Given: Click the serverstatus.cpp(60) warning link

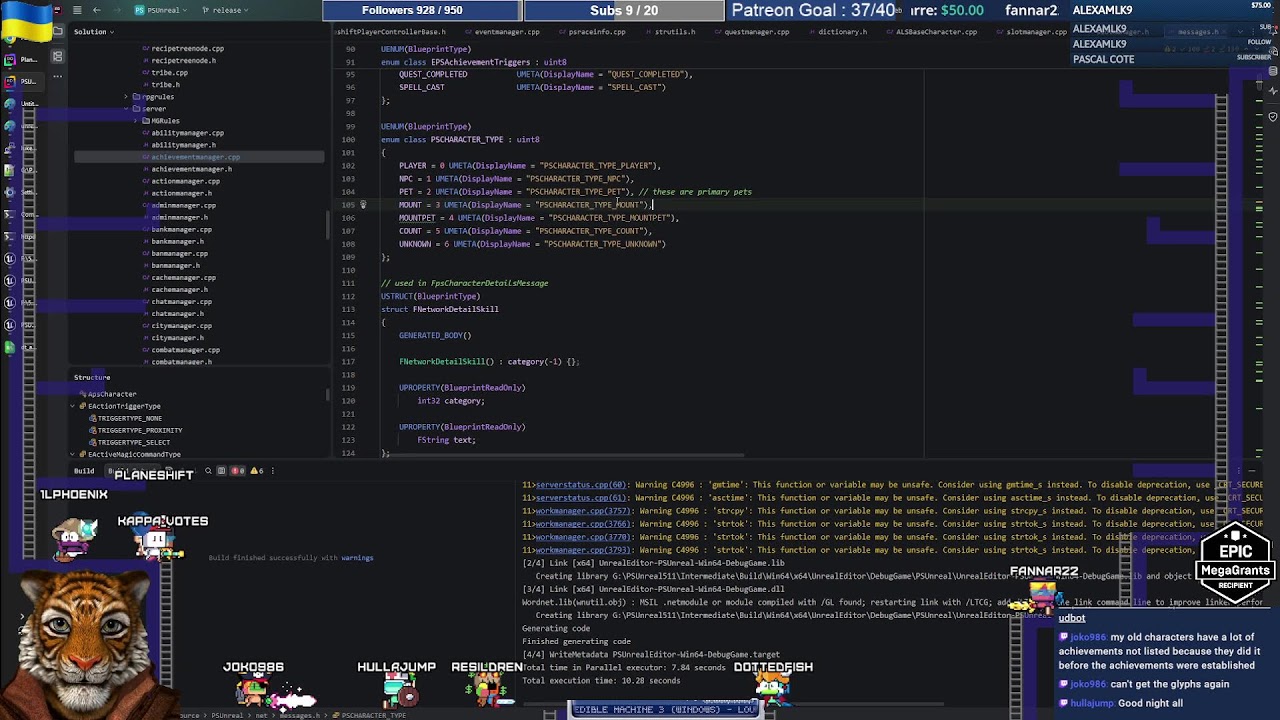Looking at the screenshot, I should 580,485.
